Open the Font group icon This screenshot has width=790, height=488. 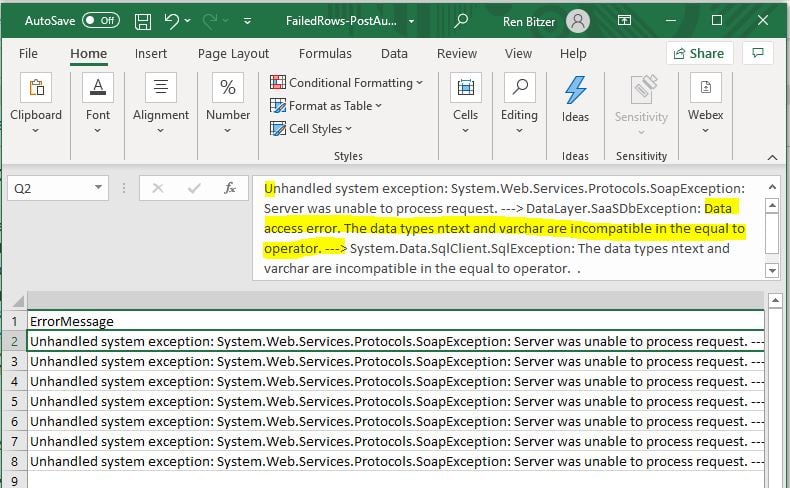[x=98, y=89]
